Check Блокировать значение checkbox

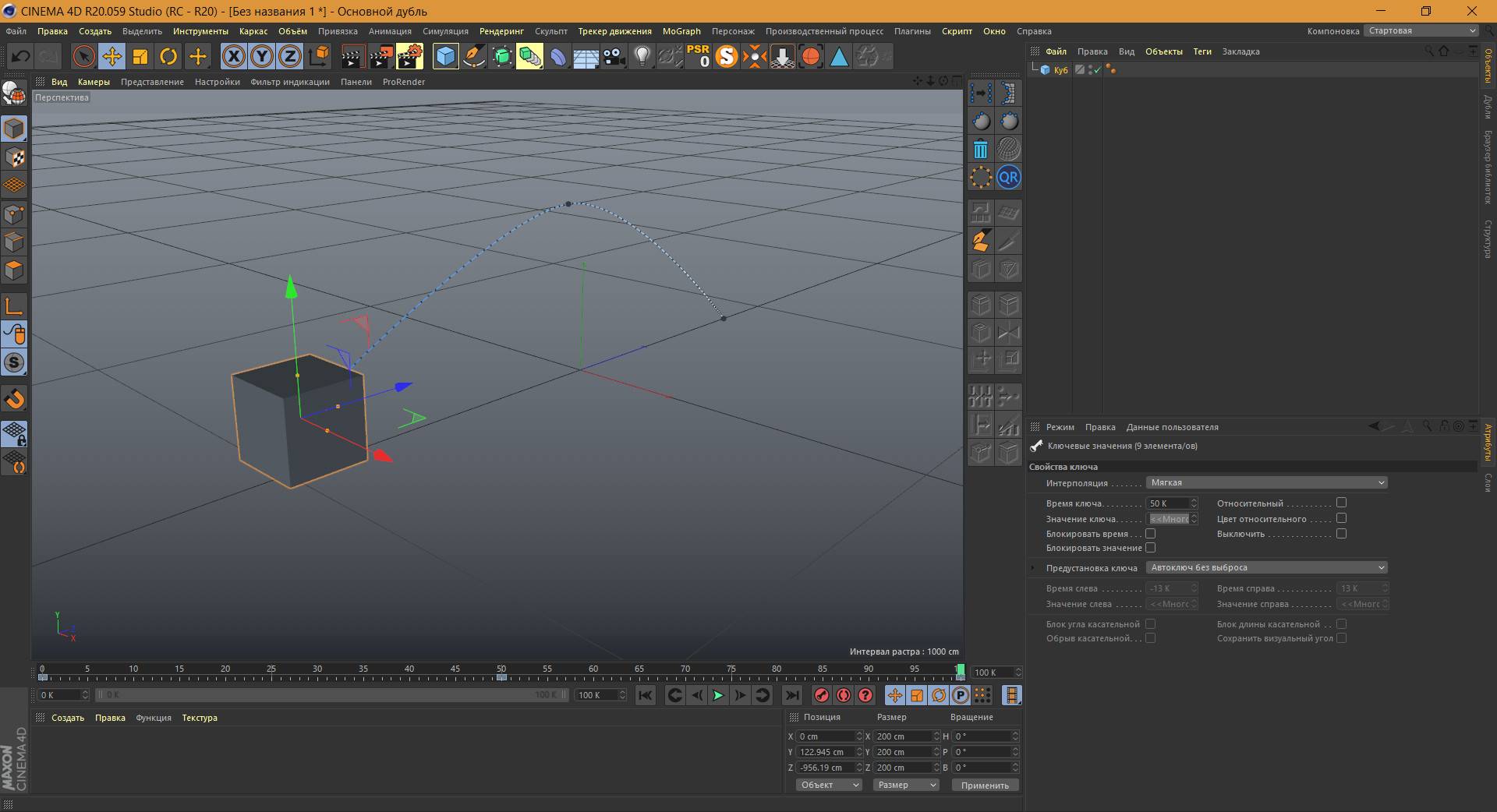[x=1150, y=548]
